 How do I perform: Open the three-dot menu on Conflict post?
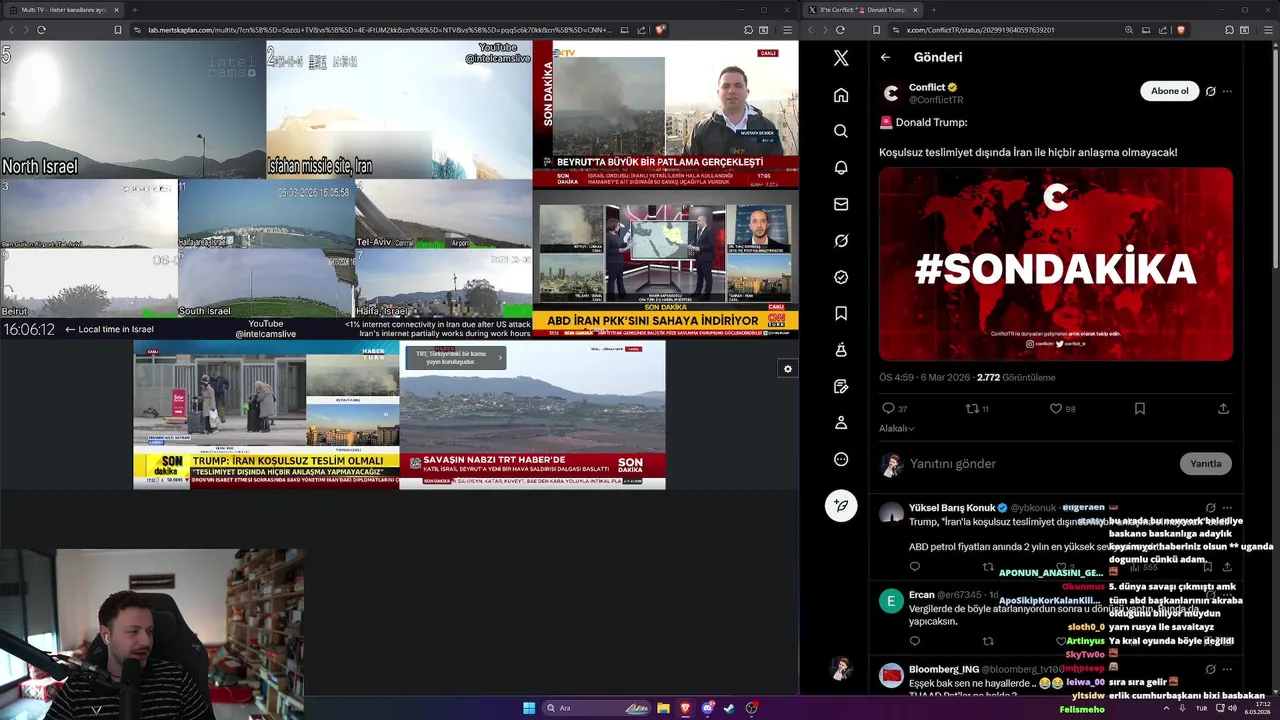pyautogui.click(x=1227, y=91)
